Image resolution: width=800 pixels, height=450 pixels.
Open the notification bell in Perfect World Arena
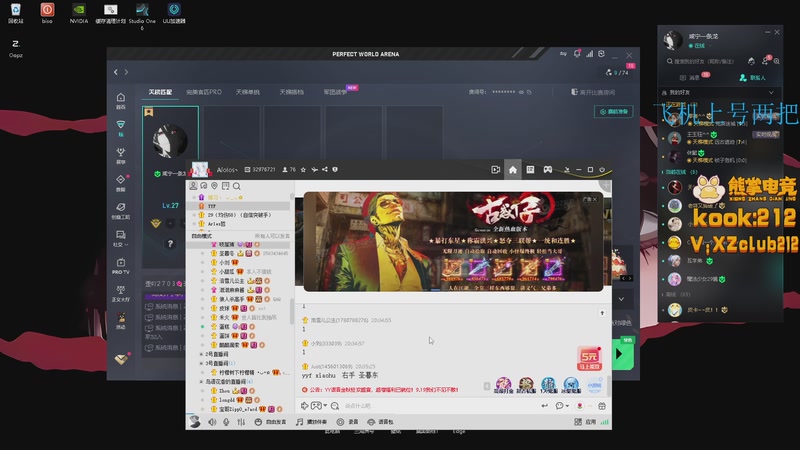click(x=577, y=54)
